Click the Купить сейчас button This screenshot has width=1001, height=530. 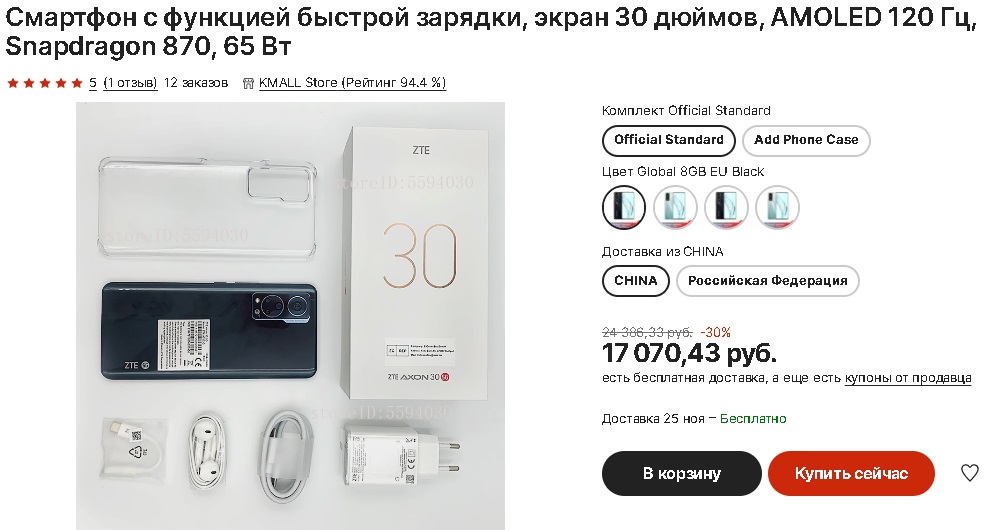pyautogui.click(x=851, y=473)
